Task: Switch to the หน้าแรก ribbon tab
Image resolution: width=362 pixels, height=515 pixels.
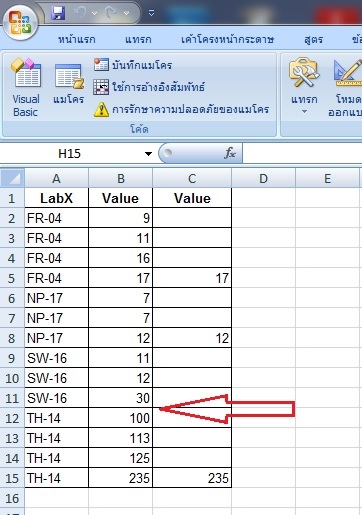Action: (77, 40)
